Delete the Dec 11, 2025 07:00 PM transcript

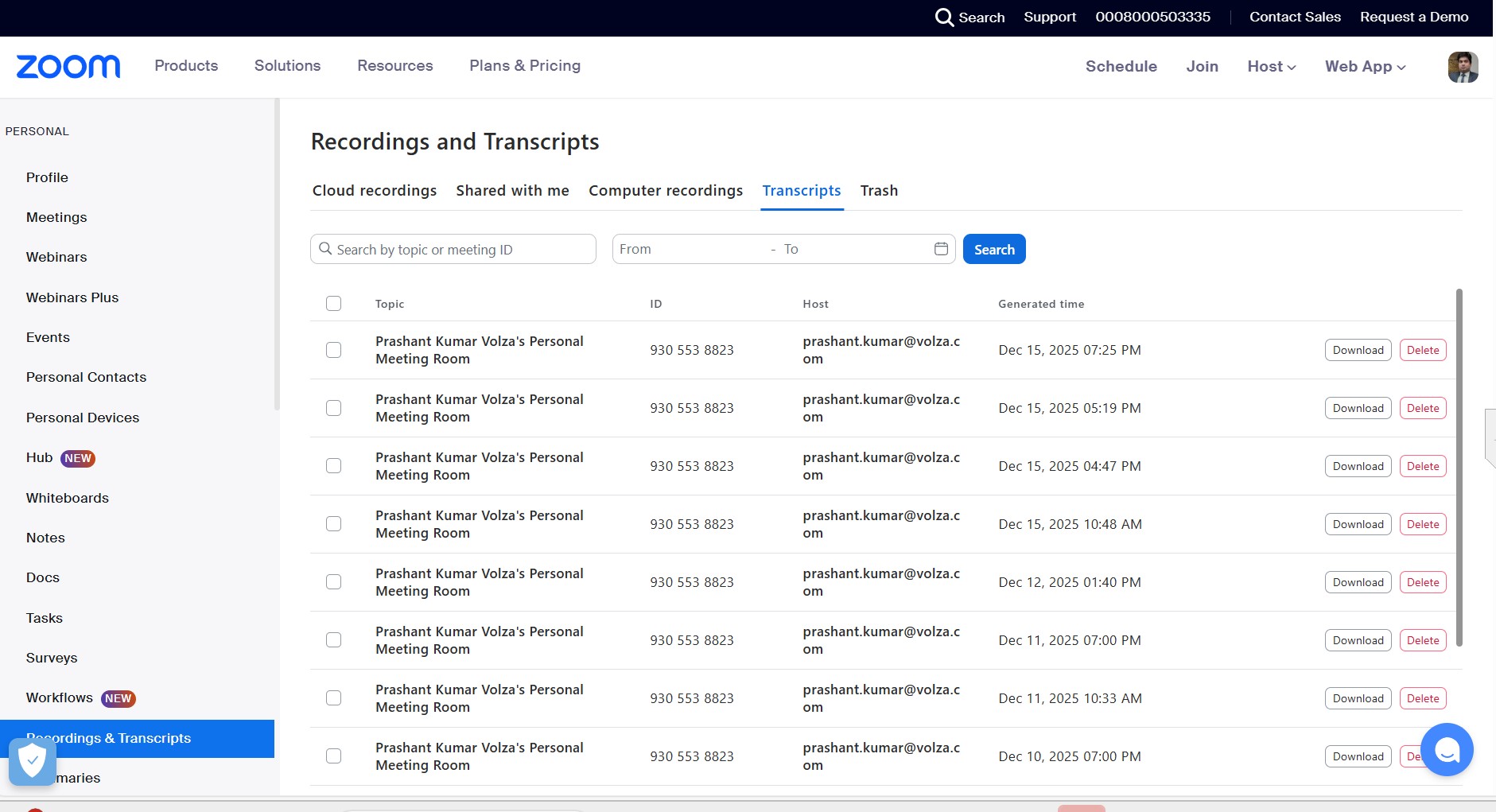coord(1423,640)
